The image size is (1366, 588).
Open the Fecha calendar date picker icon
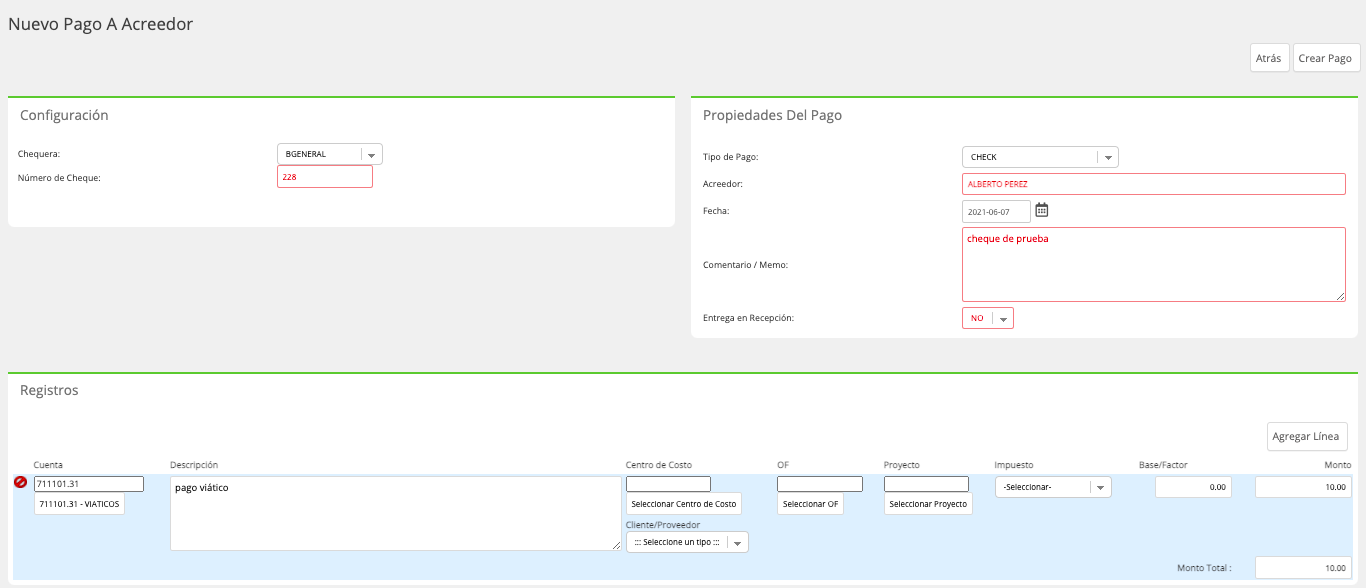pos(1041,210)
